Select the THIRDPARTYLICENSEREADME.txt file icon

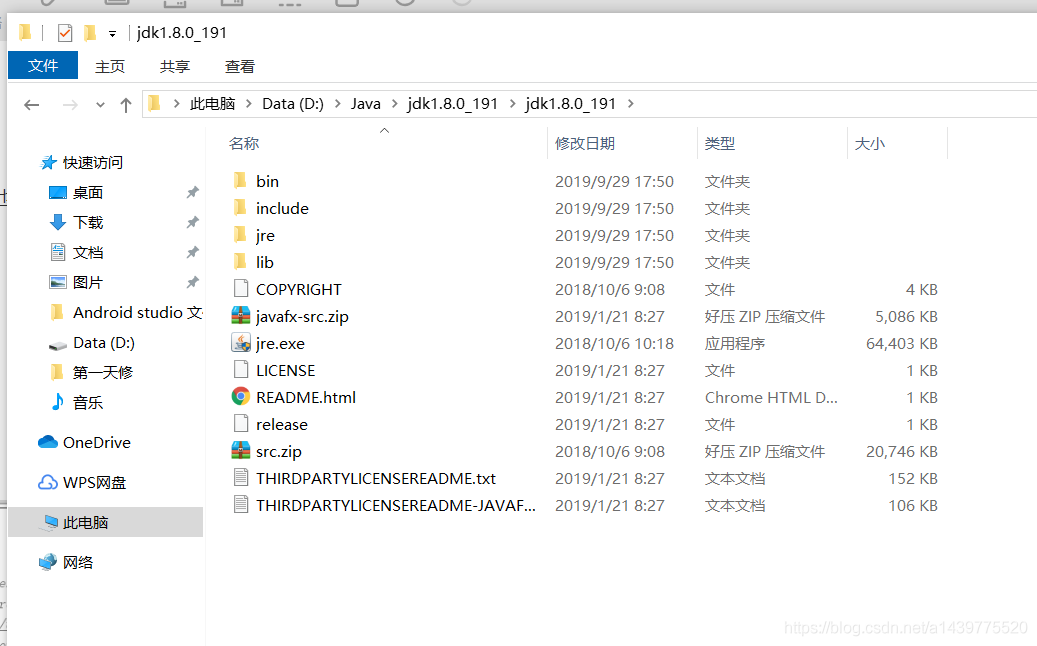[x=241, y=478]
